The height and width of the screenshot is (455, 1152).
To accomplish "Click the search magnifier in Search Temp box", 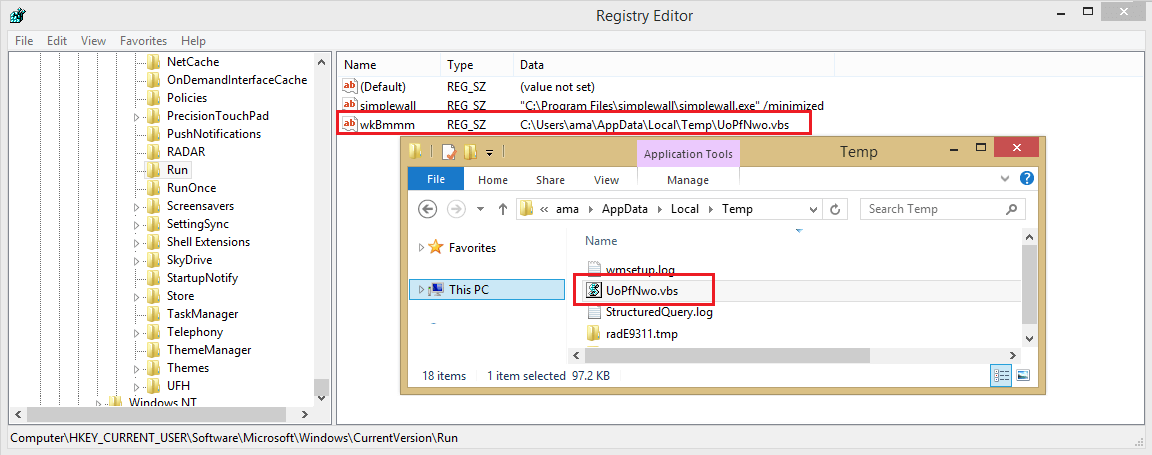I will (1012, 209).
